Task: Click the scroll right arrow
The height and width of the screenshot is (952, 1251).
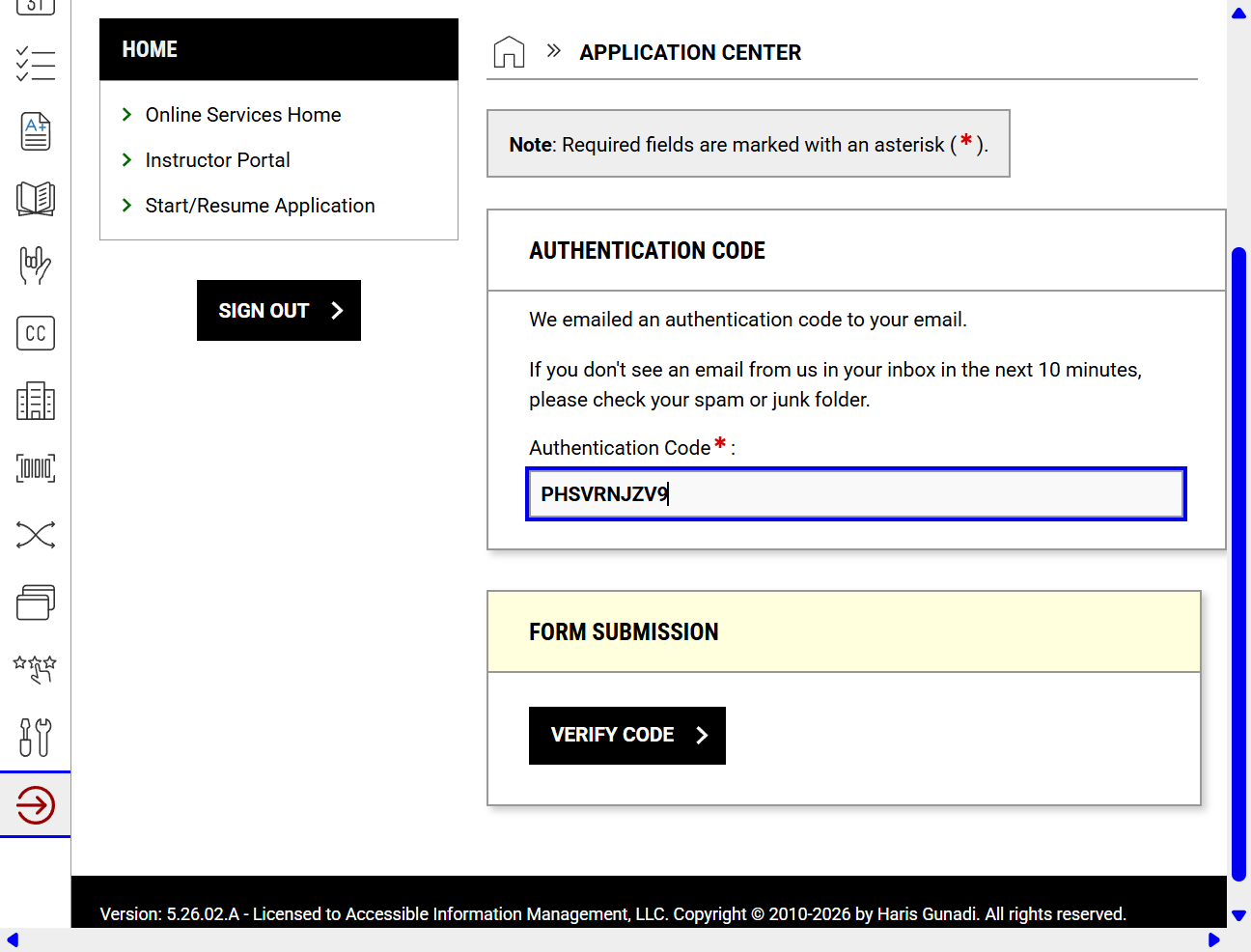Action: pyautogui.click(x=1214, y=940)
